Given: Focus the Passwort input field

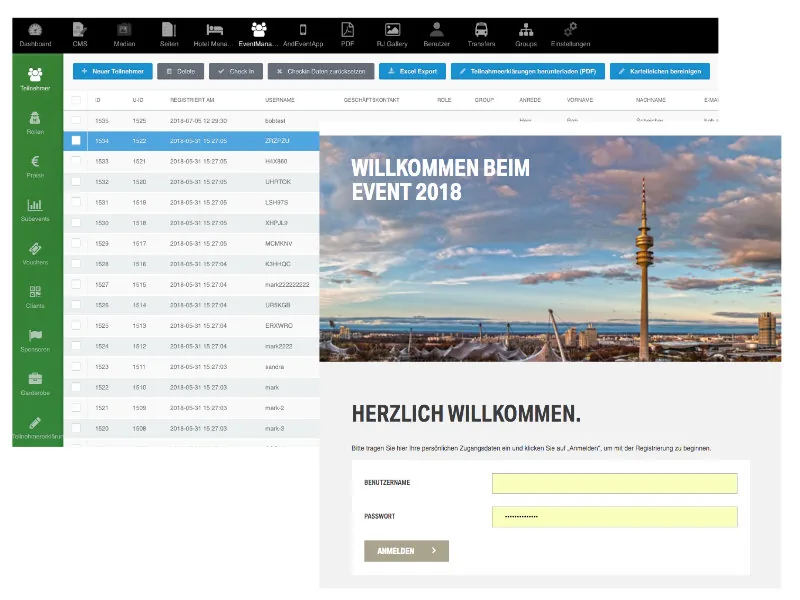Looking at the screenshot, I should pos(615,517).
